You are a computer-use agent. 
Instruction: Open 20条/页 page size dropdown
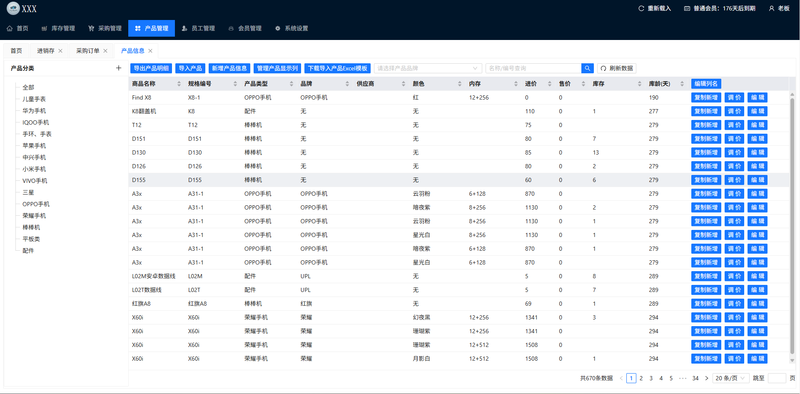731,378
